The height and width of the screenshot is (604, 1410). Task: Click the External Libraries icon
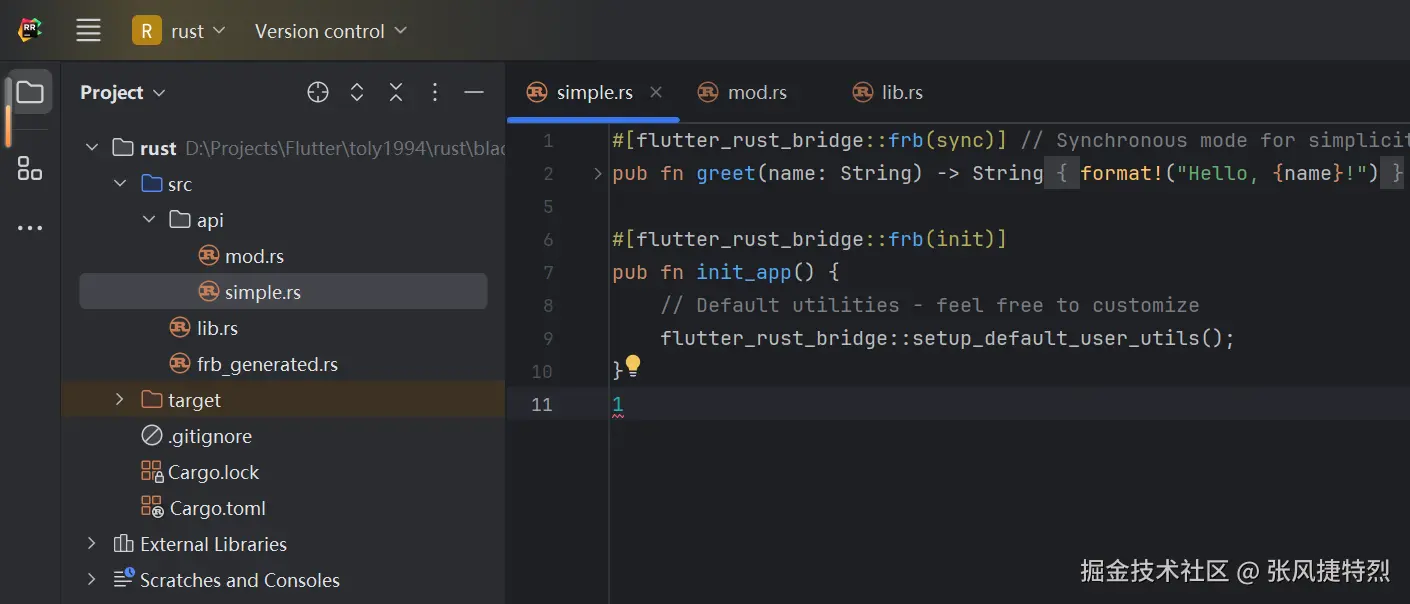(124, 544)
